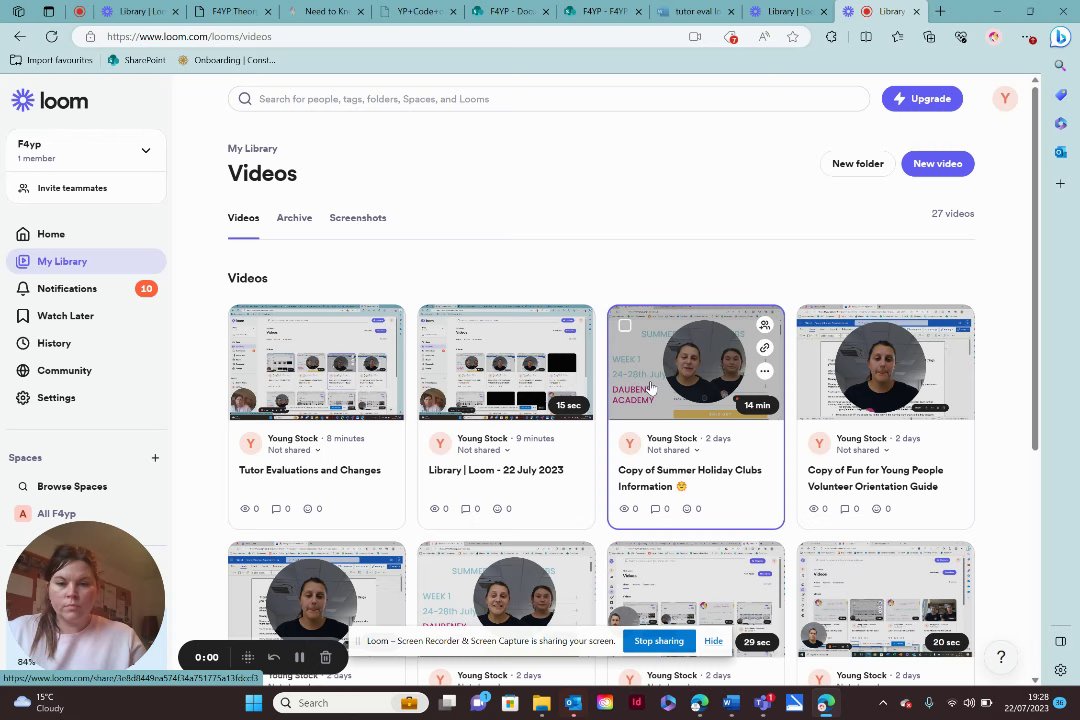This screenshot has width=1080, height=720.
Task: Open Not shared dropdown for Tutor Evaluations
Action: point(294,450)
